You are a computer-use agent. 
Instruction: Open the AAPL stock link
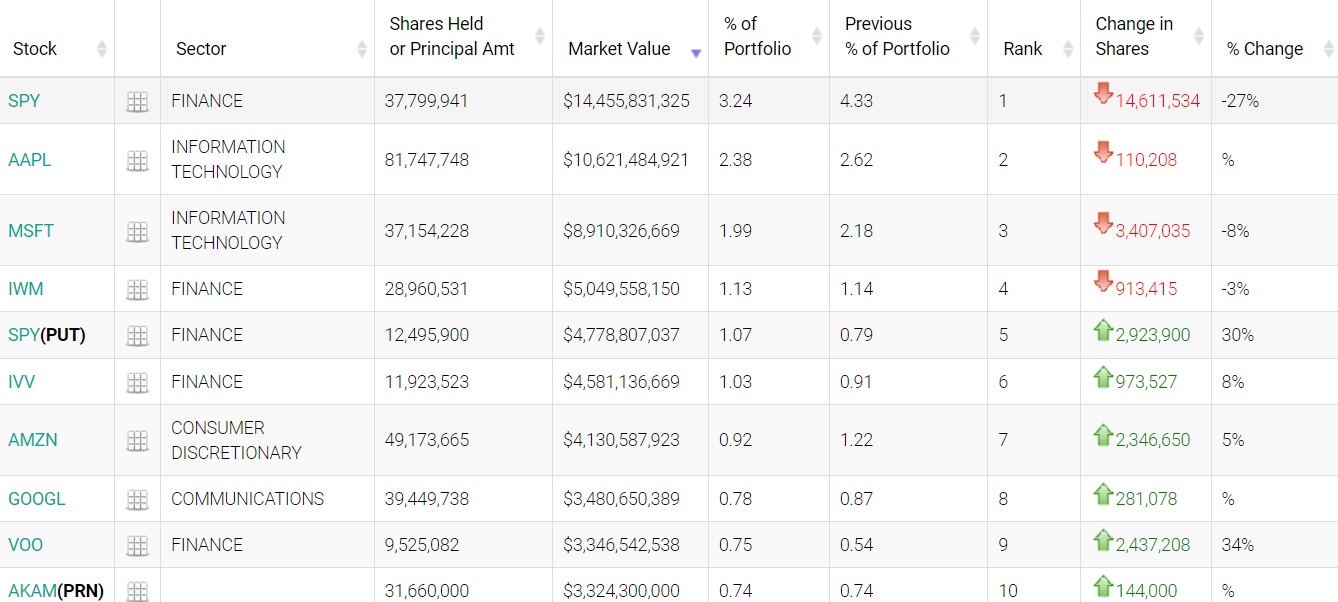tap(30, 160)
